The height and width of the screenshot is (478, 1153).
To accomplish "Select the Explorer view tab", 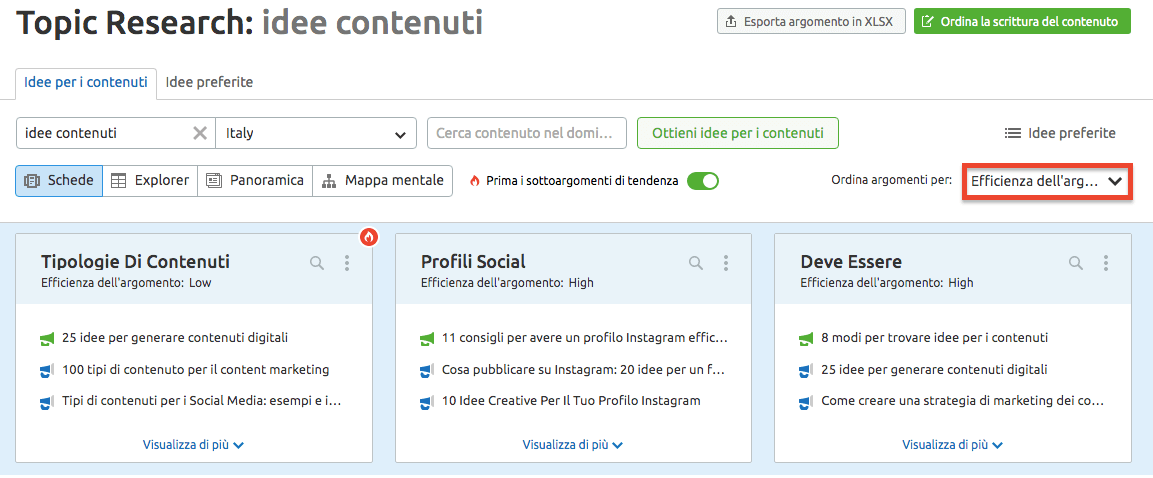I will coord(150,181).
